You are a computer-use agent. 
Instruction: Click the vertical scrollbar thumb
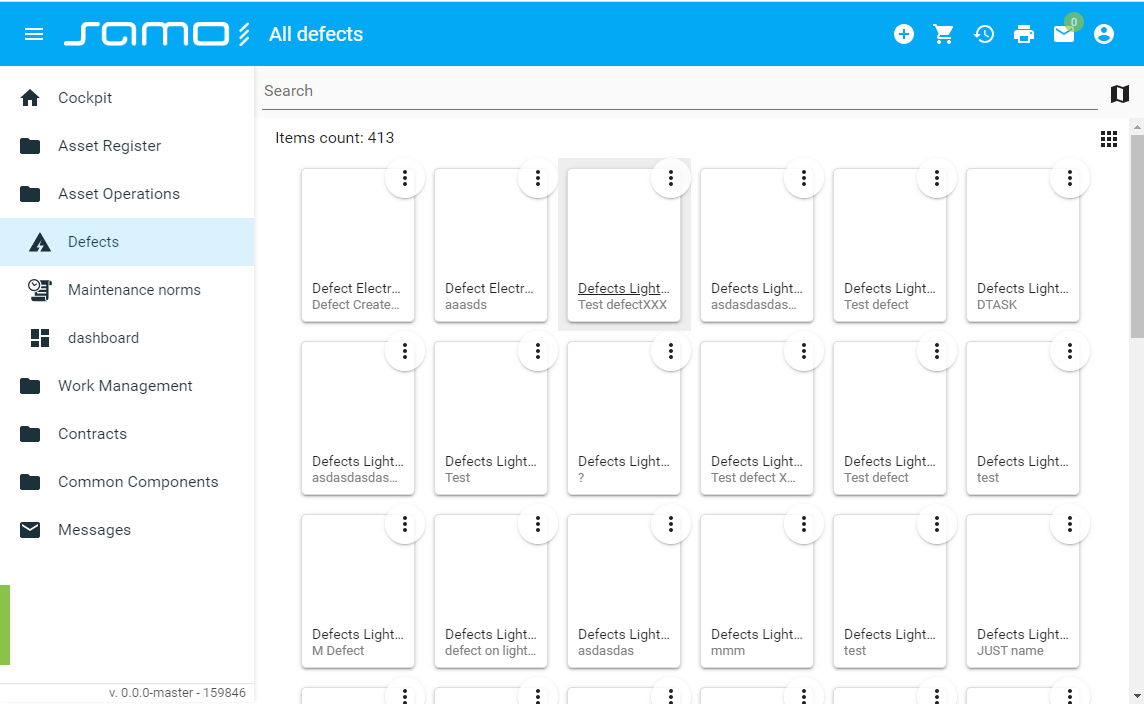coord(1137,235)
